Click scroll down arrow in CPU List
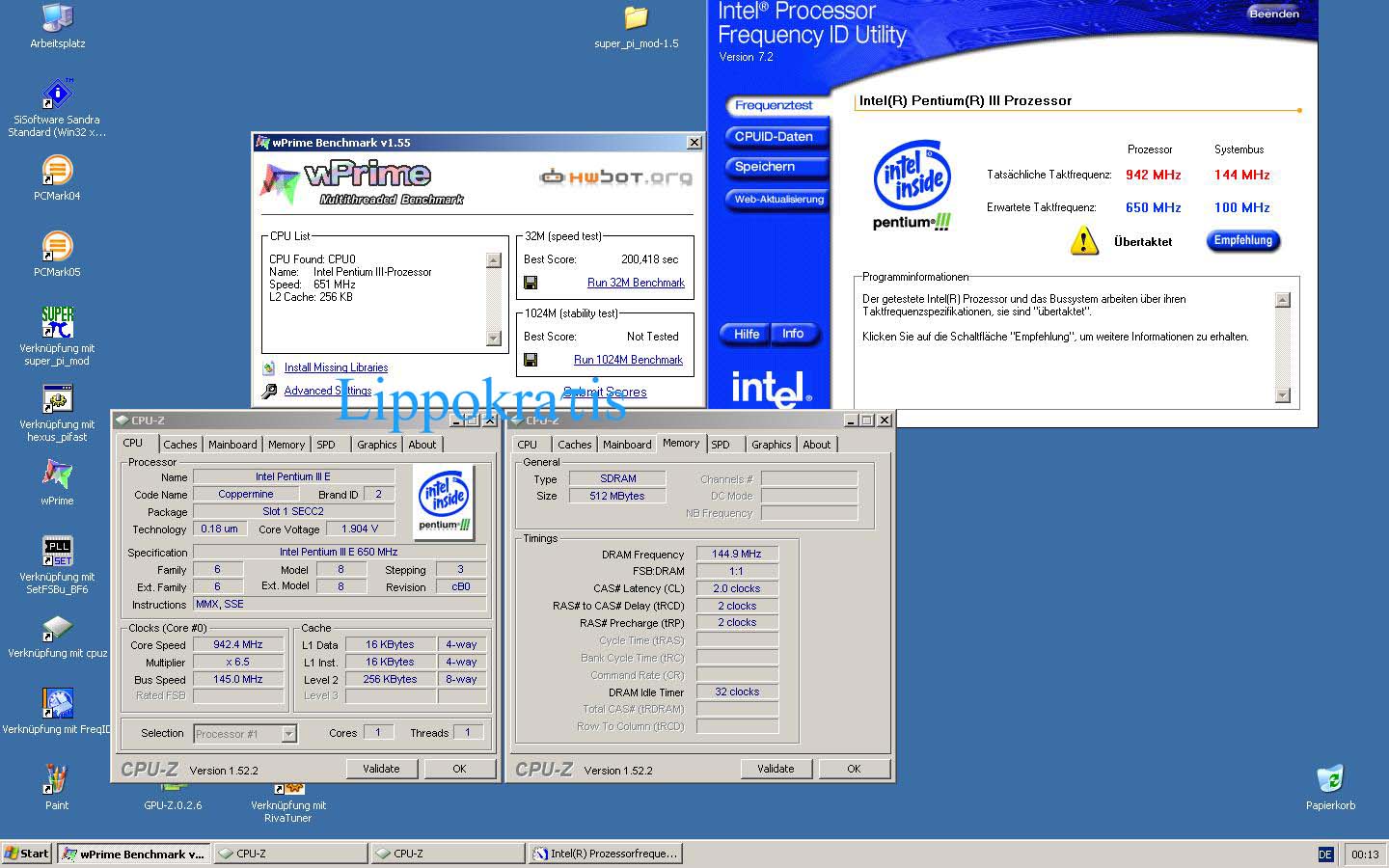 (494, 339)
